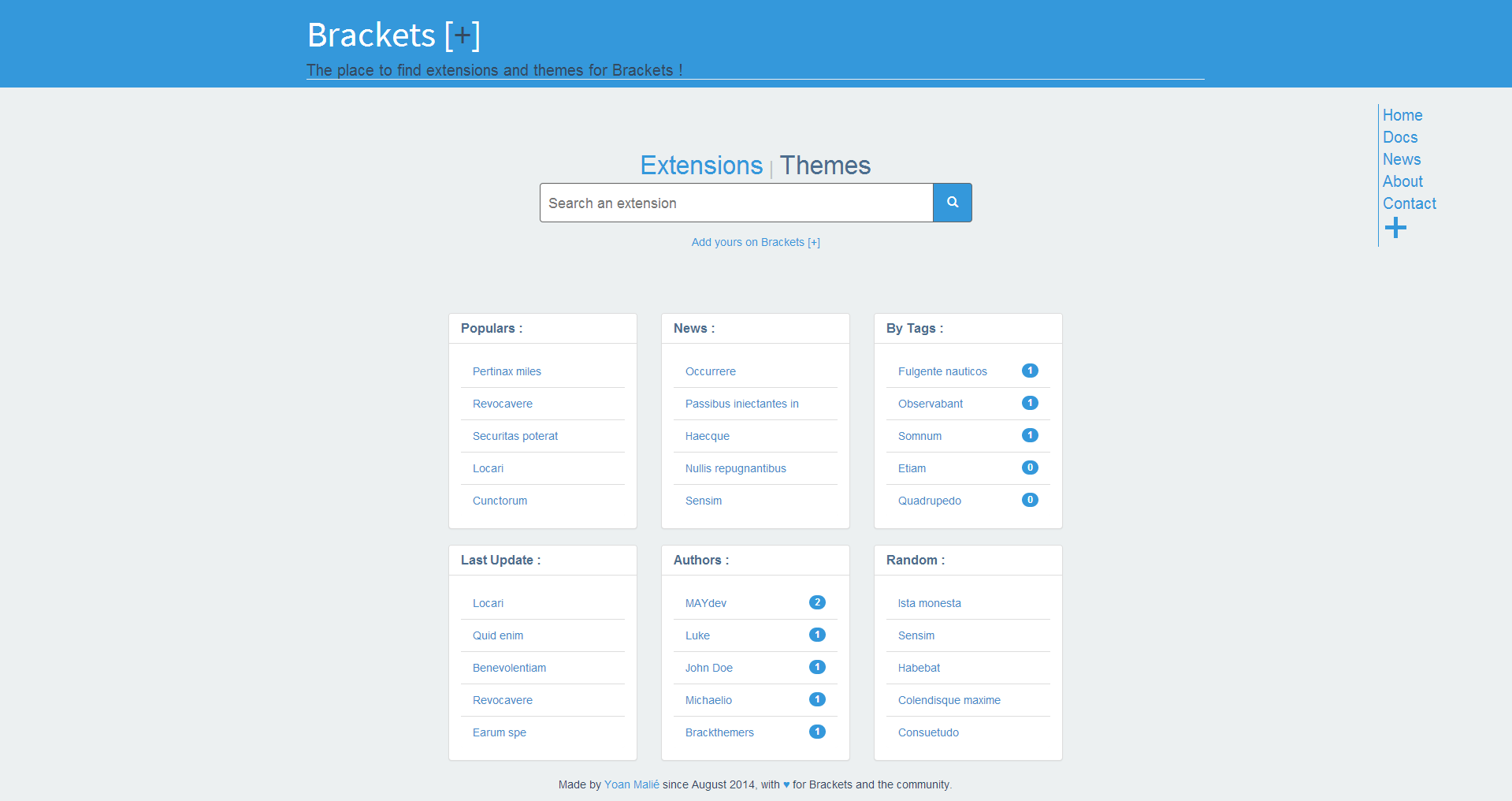Screen dimensions: 1512x801
Task: Open the Consuetudo random extension
Action: [928, 732]
